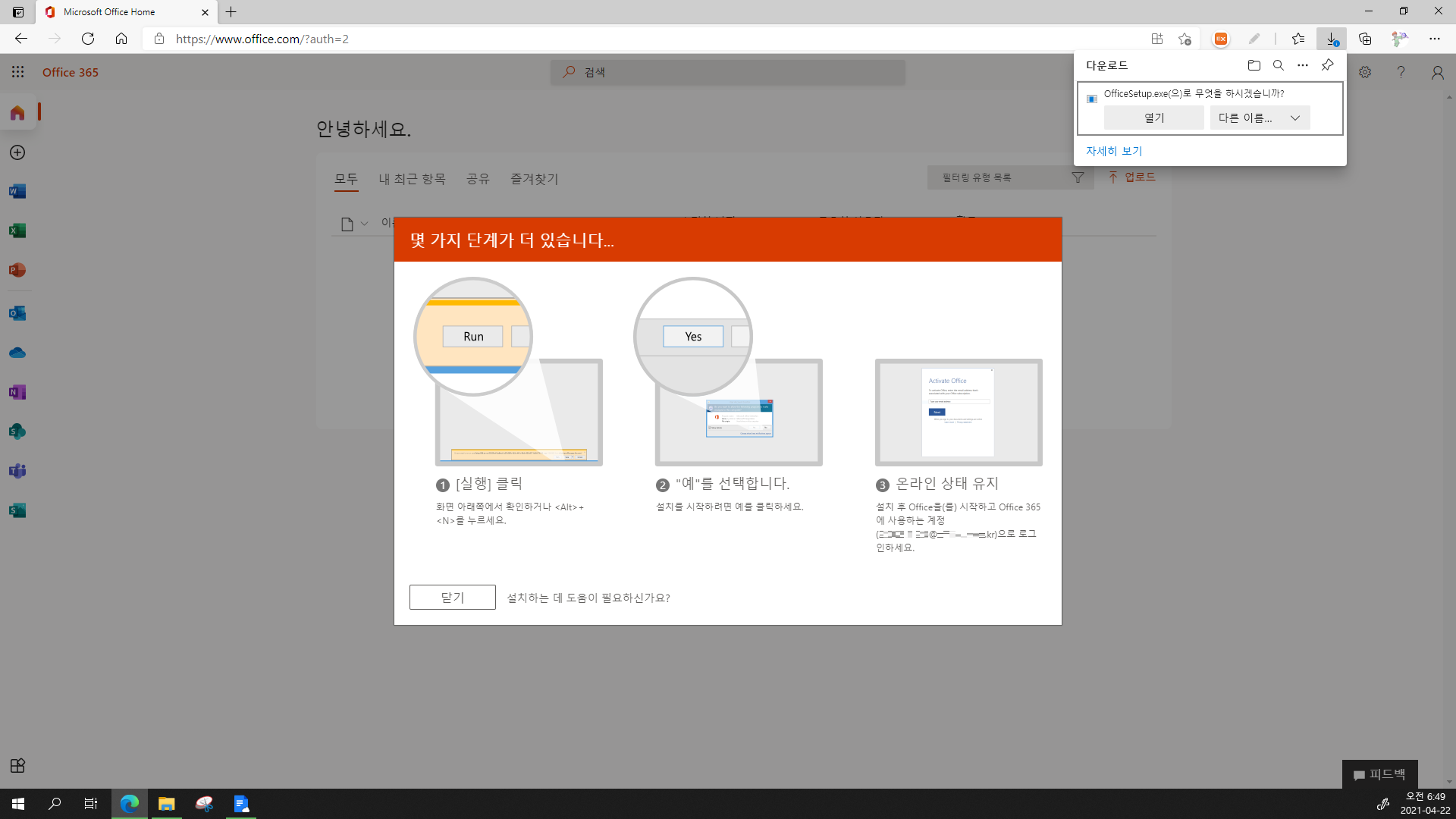
Task: Open the Office app launcher grid
Action: (x=18, y=71)
